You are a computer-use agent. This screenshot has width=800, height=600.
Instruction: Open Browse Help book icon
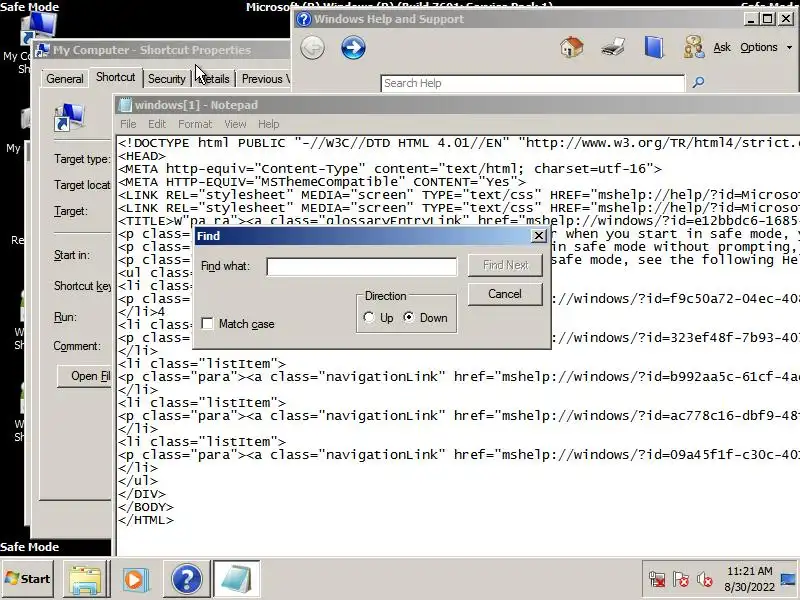pos(654,47)
